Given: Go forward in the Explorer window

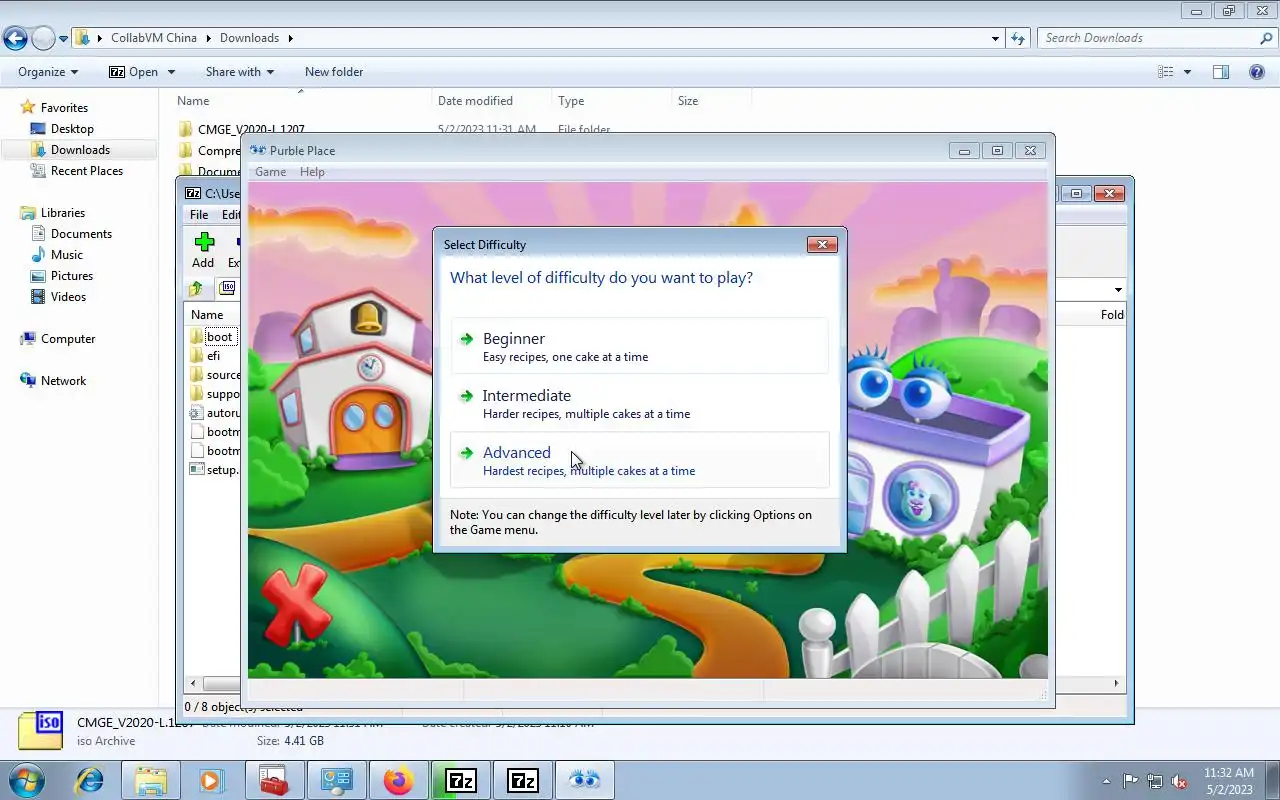Looking at the screenshot, I should point(43,39).
